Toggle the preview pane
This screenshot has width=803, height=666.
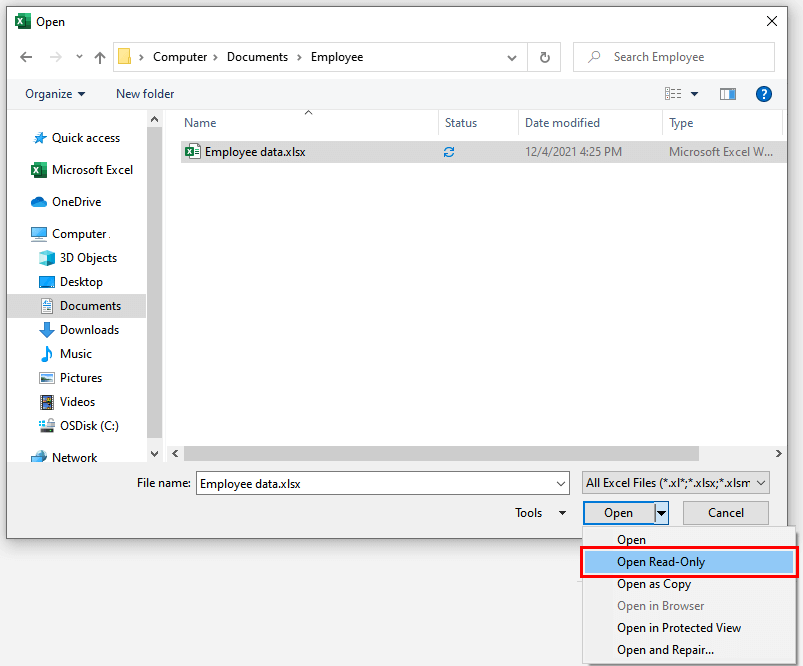[x=727, y=93]
